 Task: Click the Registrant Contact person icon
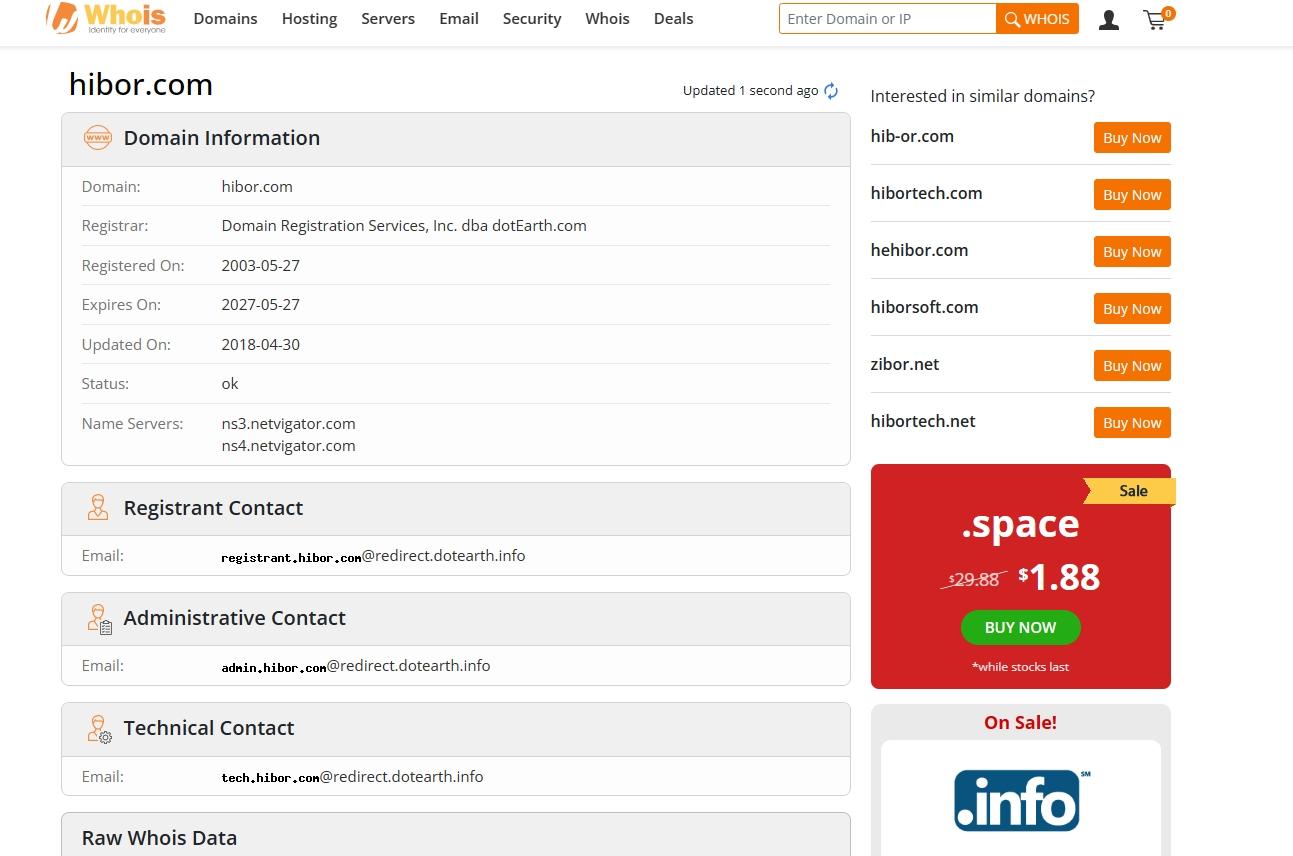tap(98, 507)
